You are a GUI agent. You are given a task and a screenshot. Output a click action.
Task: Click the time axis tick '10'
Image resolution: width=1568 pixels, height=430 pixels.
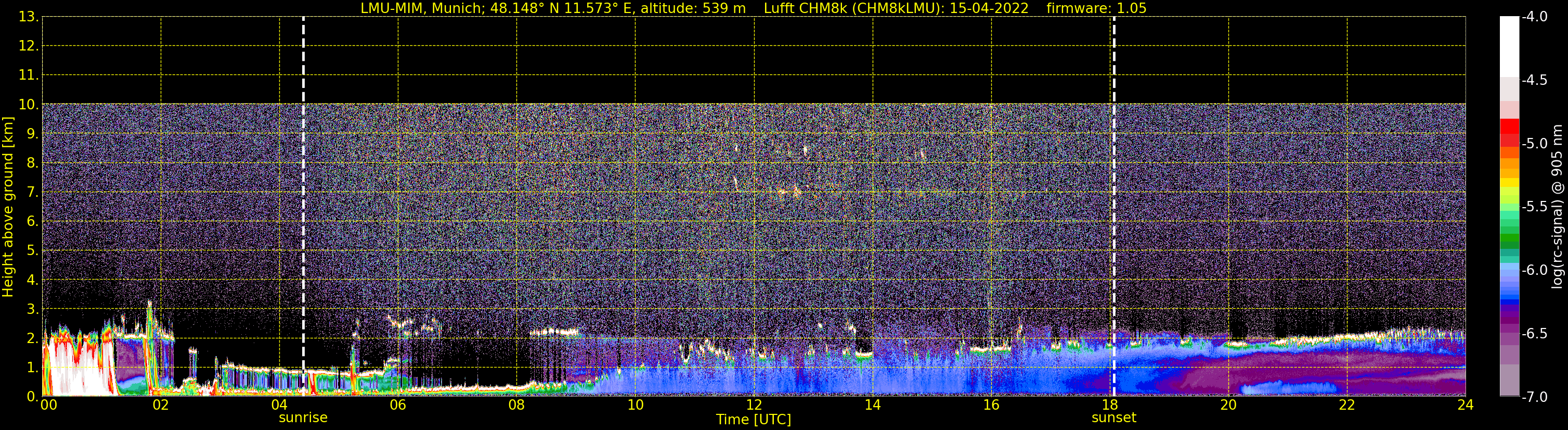click(636, 405)
